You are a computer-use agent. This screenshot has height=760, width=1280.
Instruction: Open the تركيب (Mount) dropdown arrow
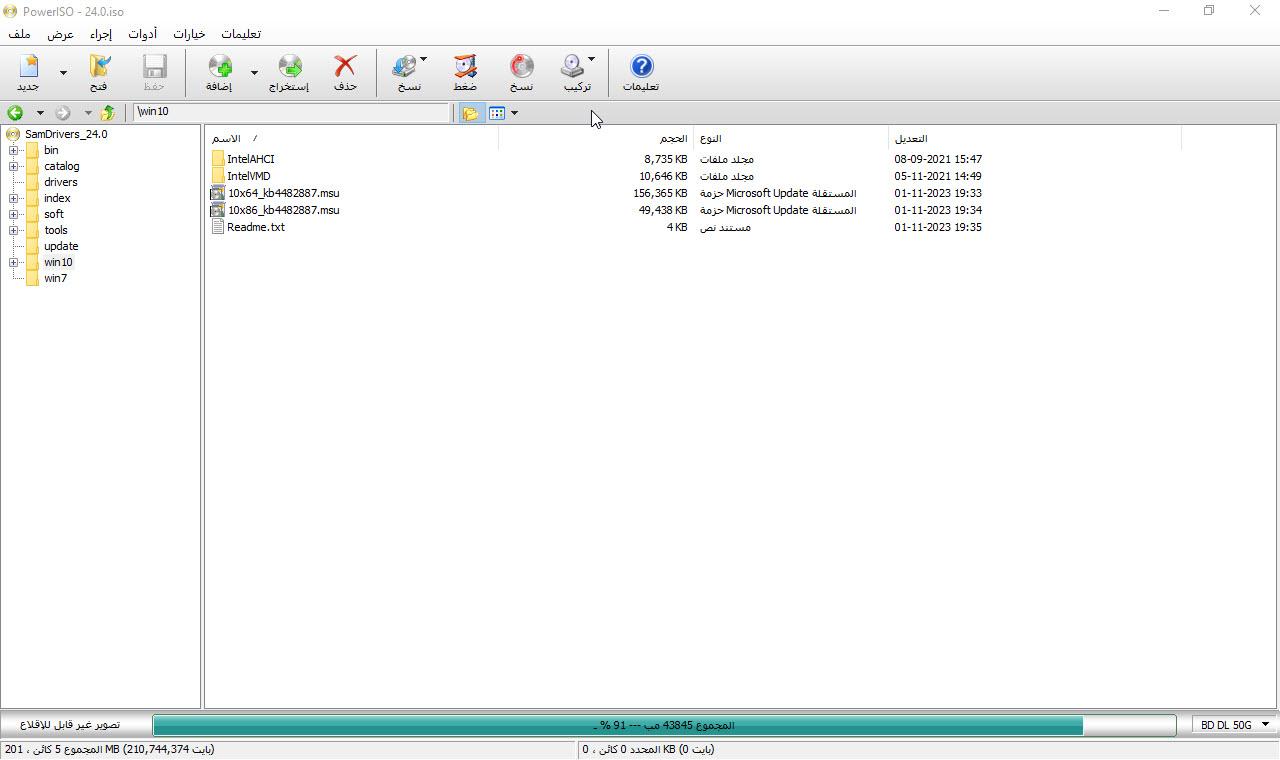[591, 60]
